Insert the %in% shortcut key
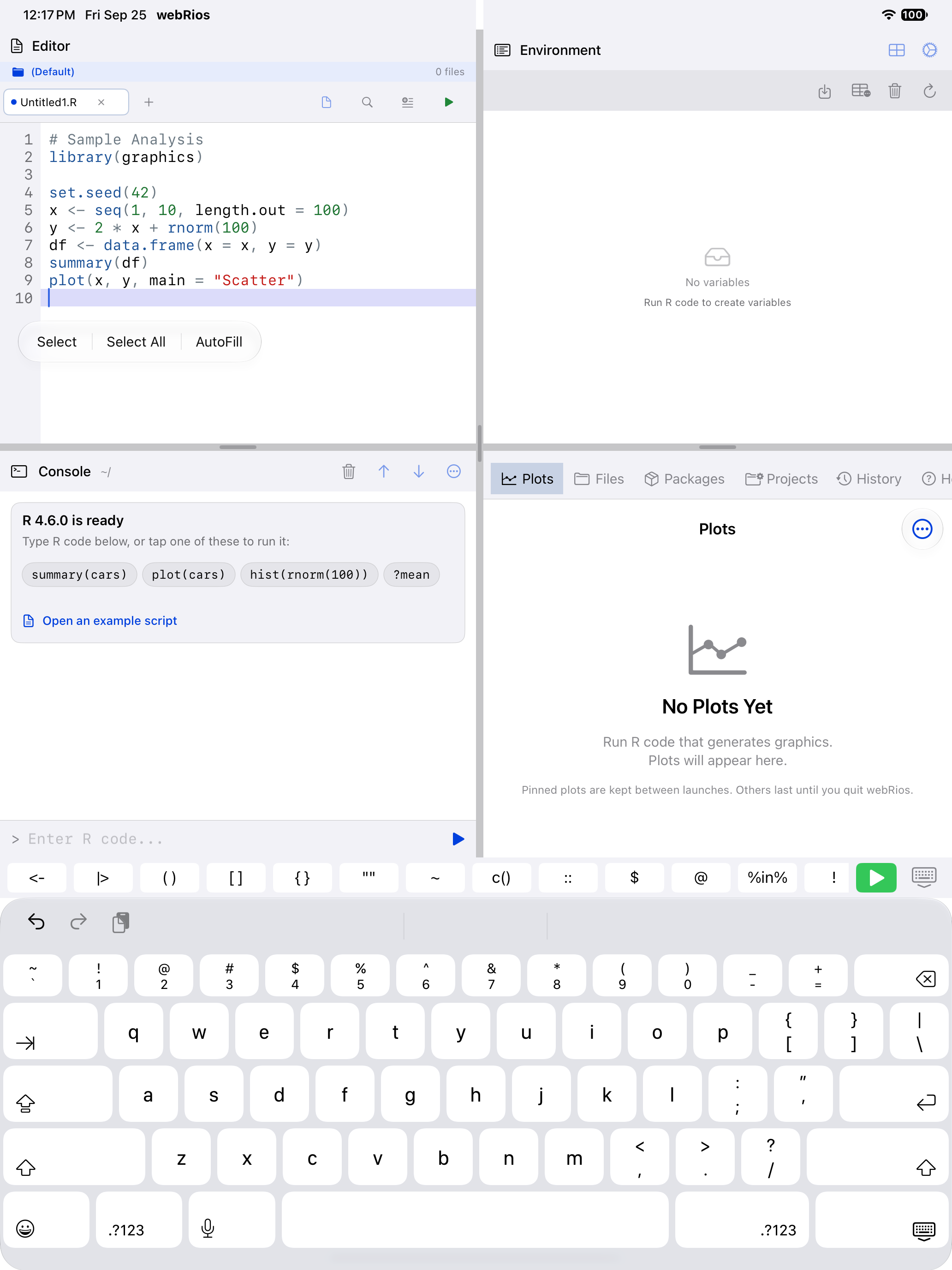 tap(767, 877)
